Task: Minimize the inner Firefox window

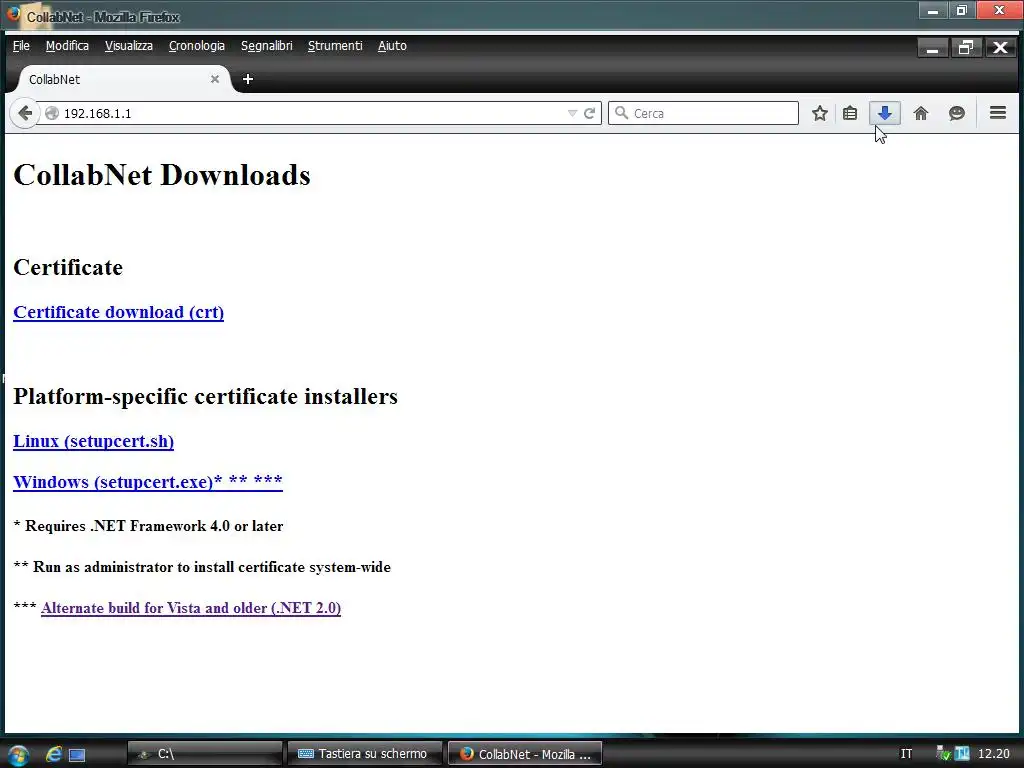Action: pyautogui.click(x=933, y=48)
